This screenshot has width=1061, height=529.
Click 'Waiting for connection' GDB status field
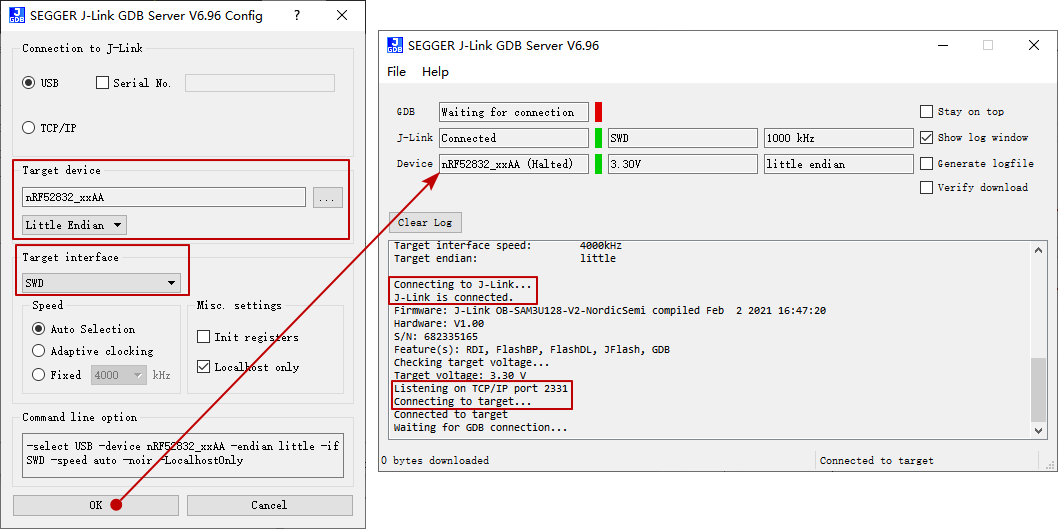[514, 112]
